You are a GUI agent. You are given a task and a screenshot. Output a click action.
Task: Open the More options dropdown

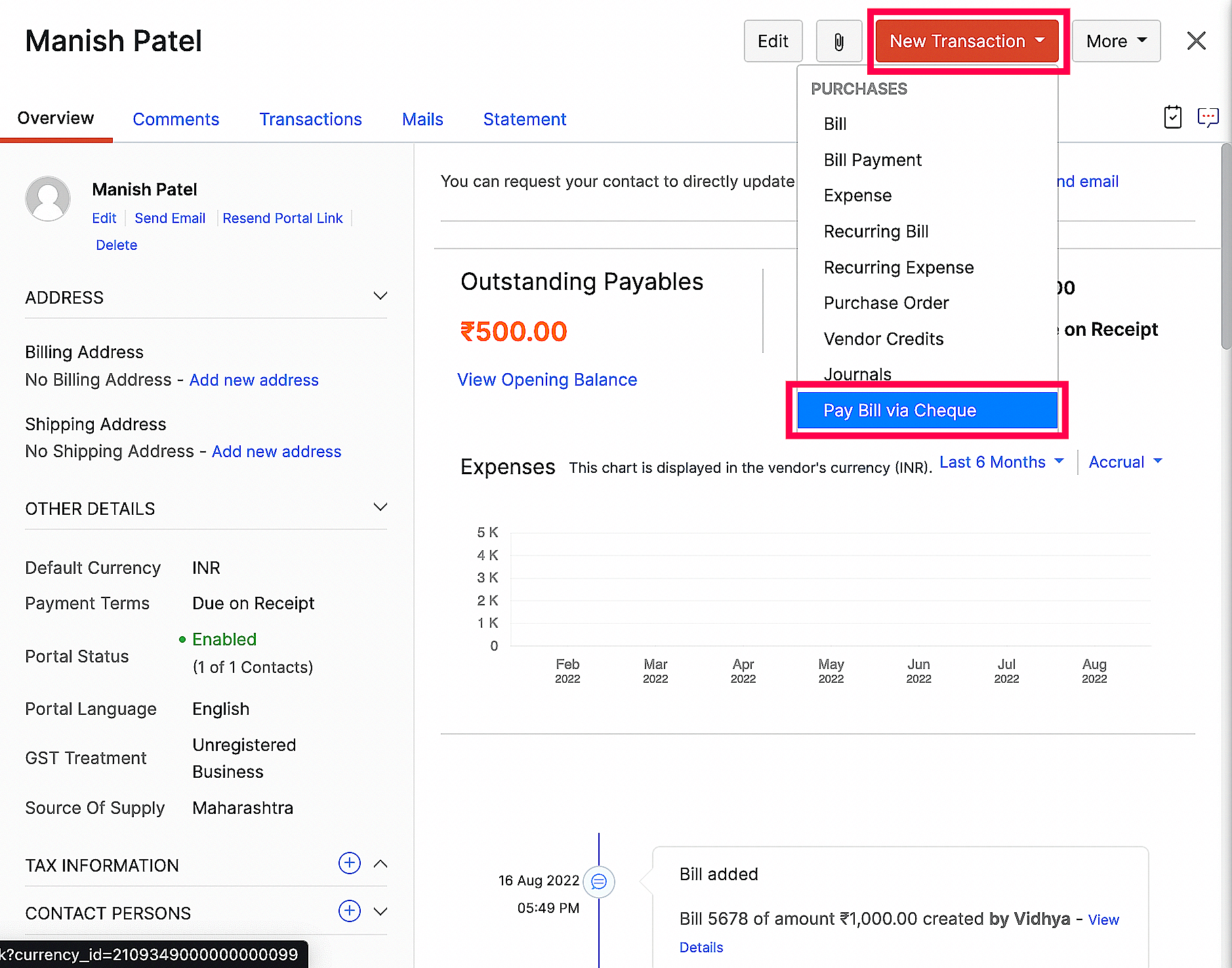[x=1116, y=41]
